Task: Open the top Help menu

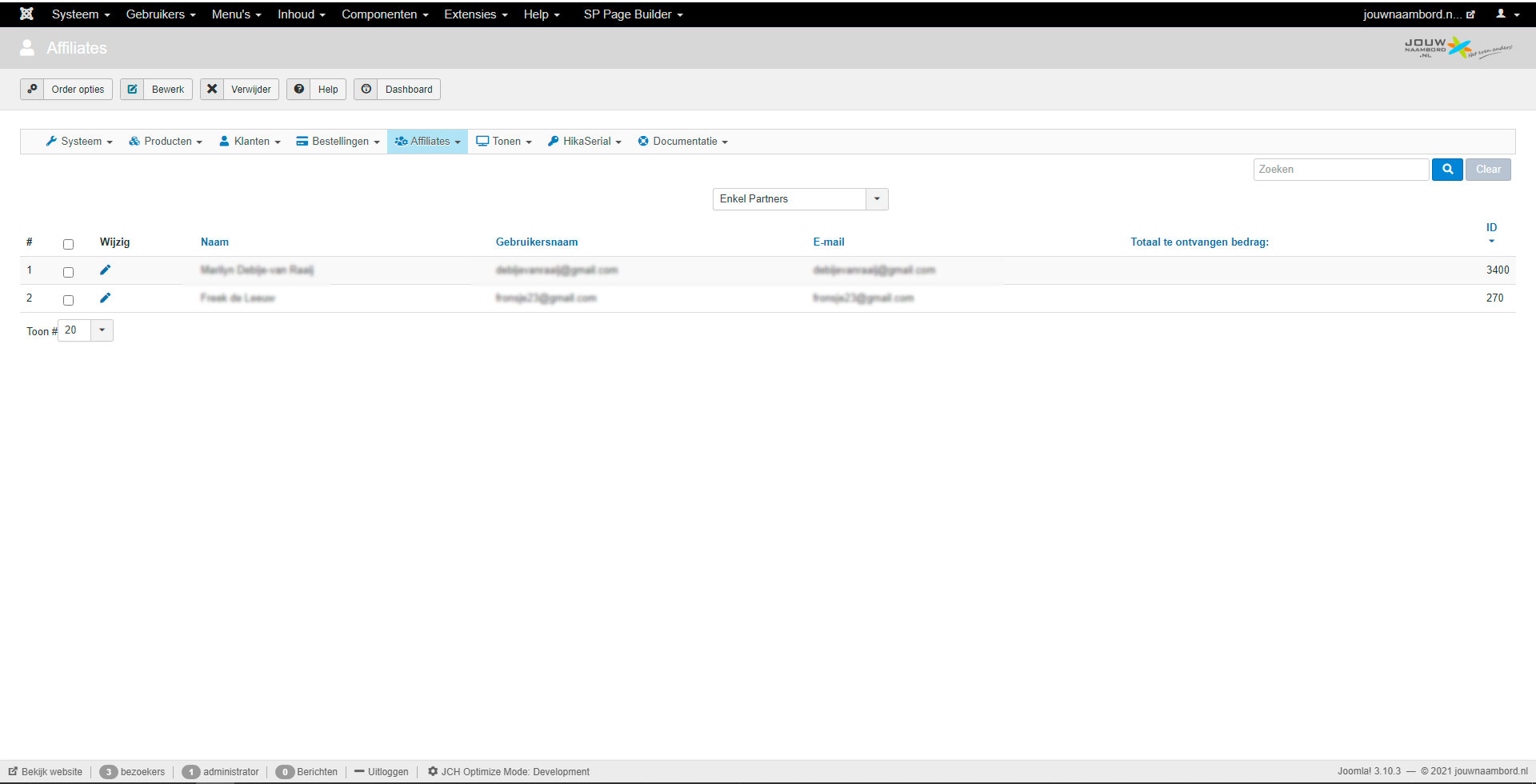Action: [542, 14]
